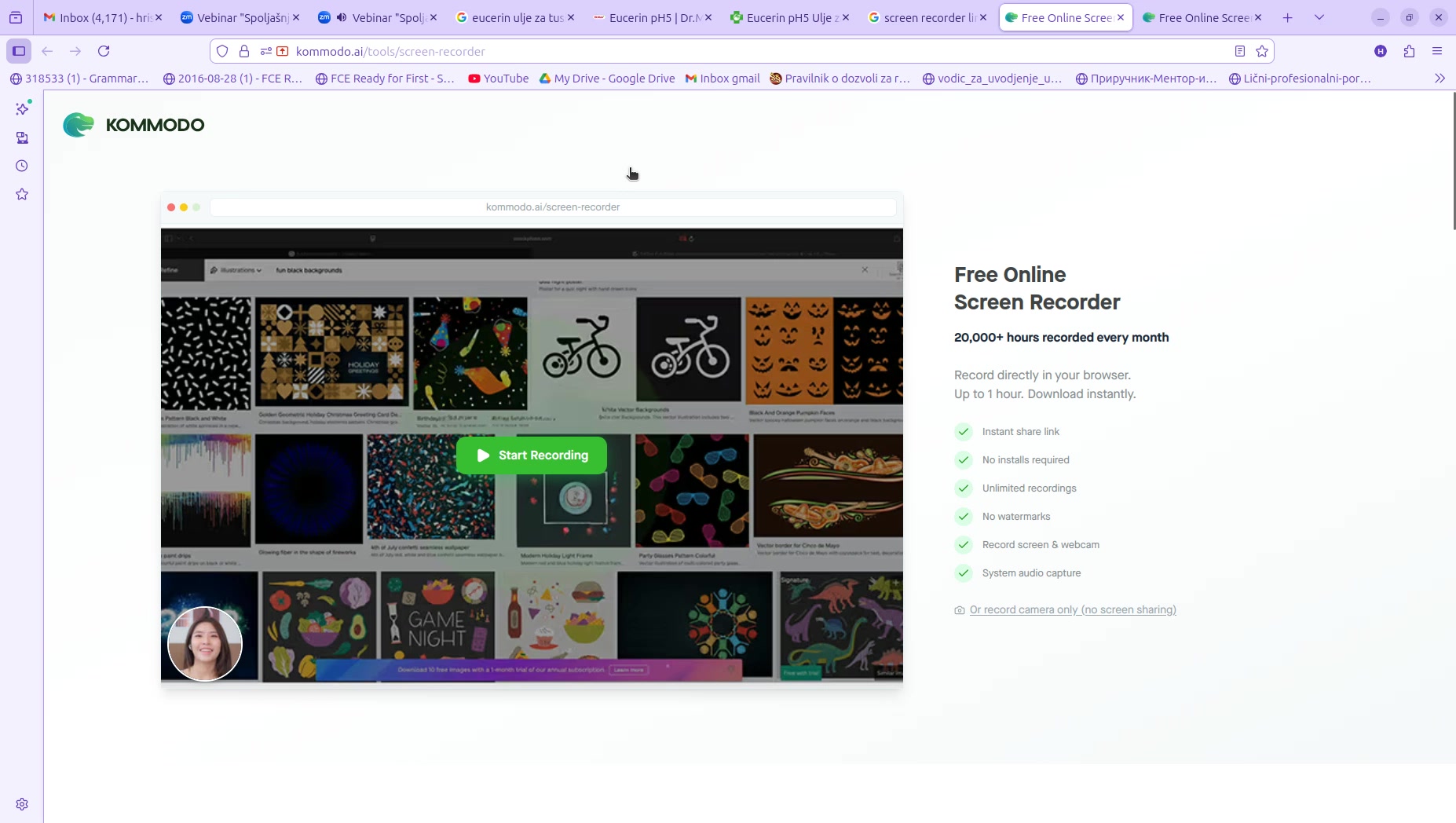1456x823 pixels.
Task: Bookmark this page with star icon
Action: [x=1262, y=51]
